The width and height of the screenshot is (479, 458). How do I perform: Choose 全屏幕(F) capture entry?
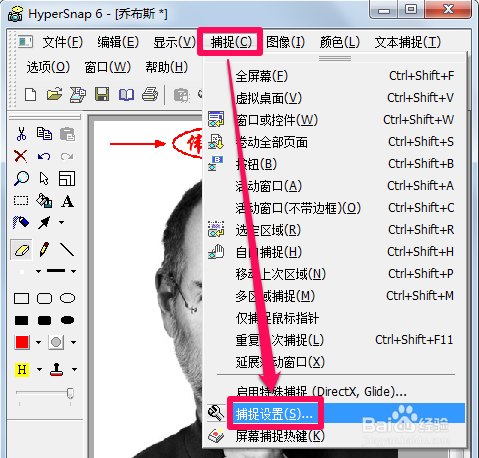[335, 76]
